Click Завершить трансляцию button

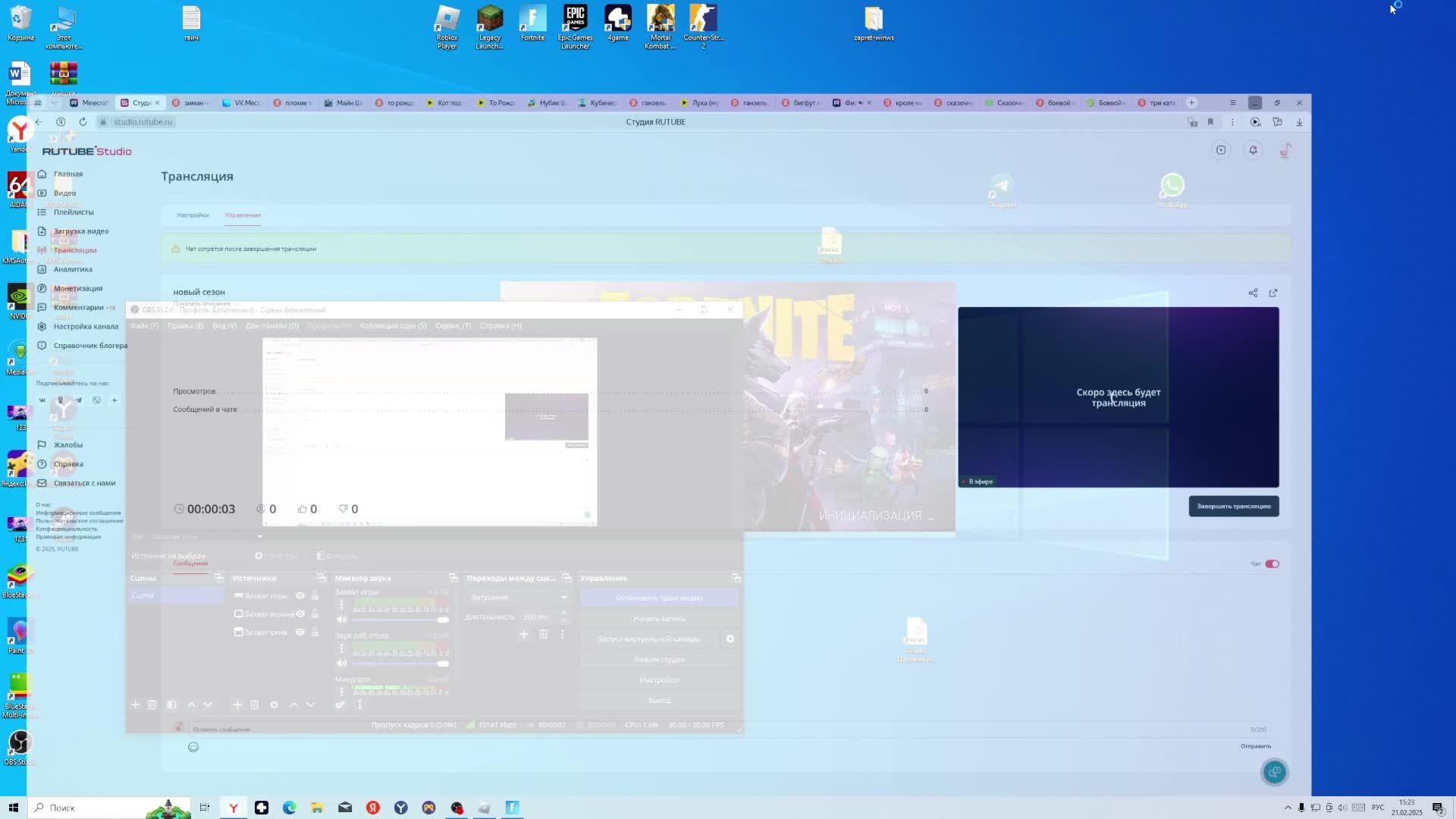pos(1233,507)
